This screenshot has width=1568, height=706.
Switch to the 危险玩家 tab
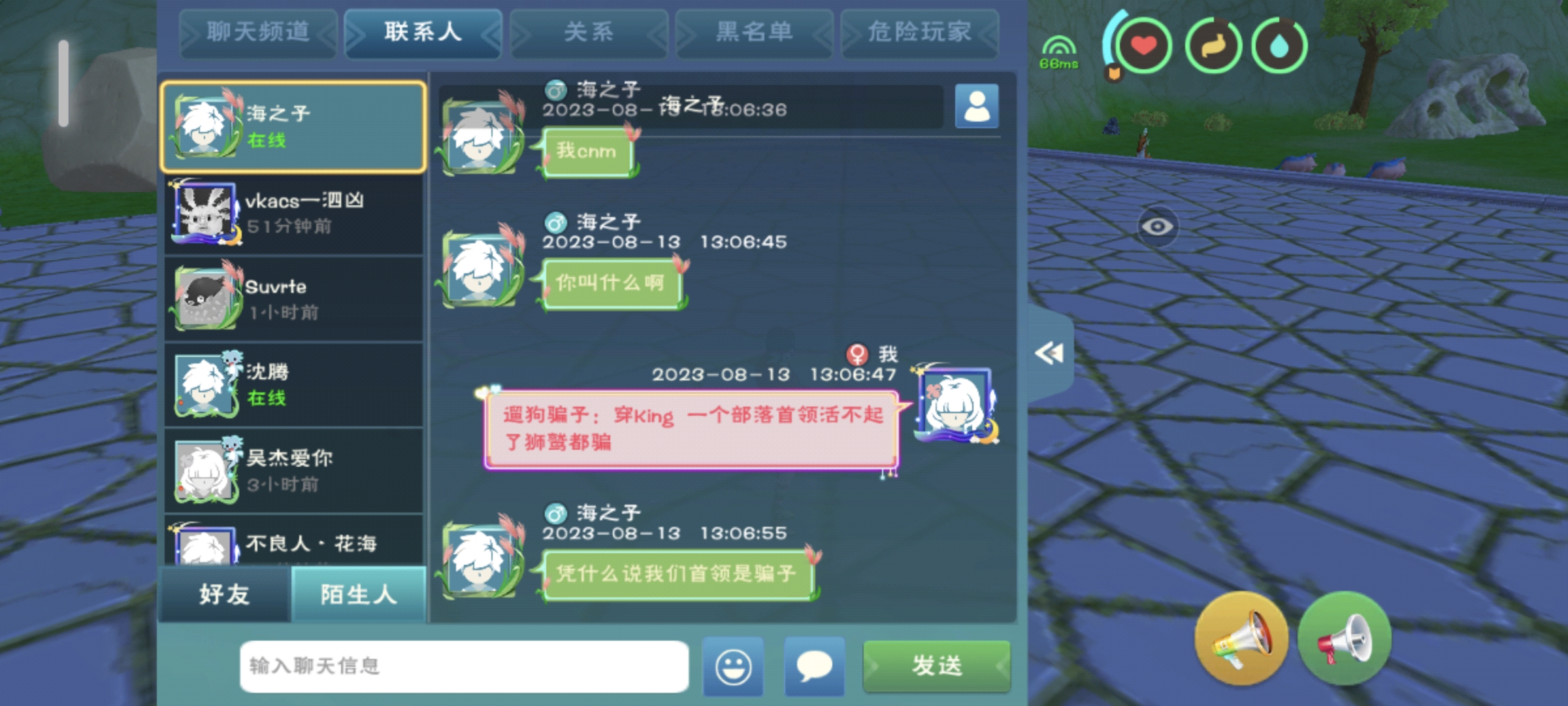(919, 32)
